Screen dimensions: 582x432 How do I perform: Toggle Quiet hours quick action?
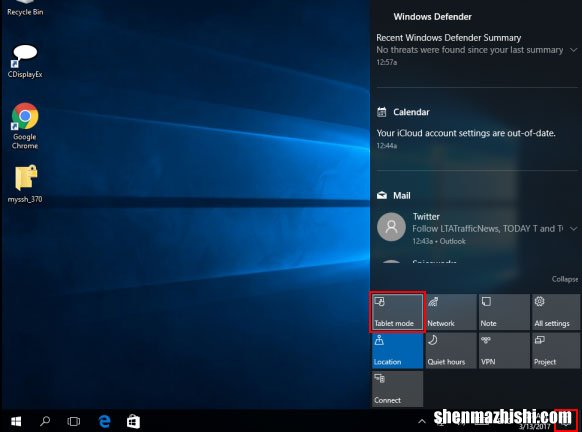click(451, 350)
